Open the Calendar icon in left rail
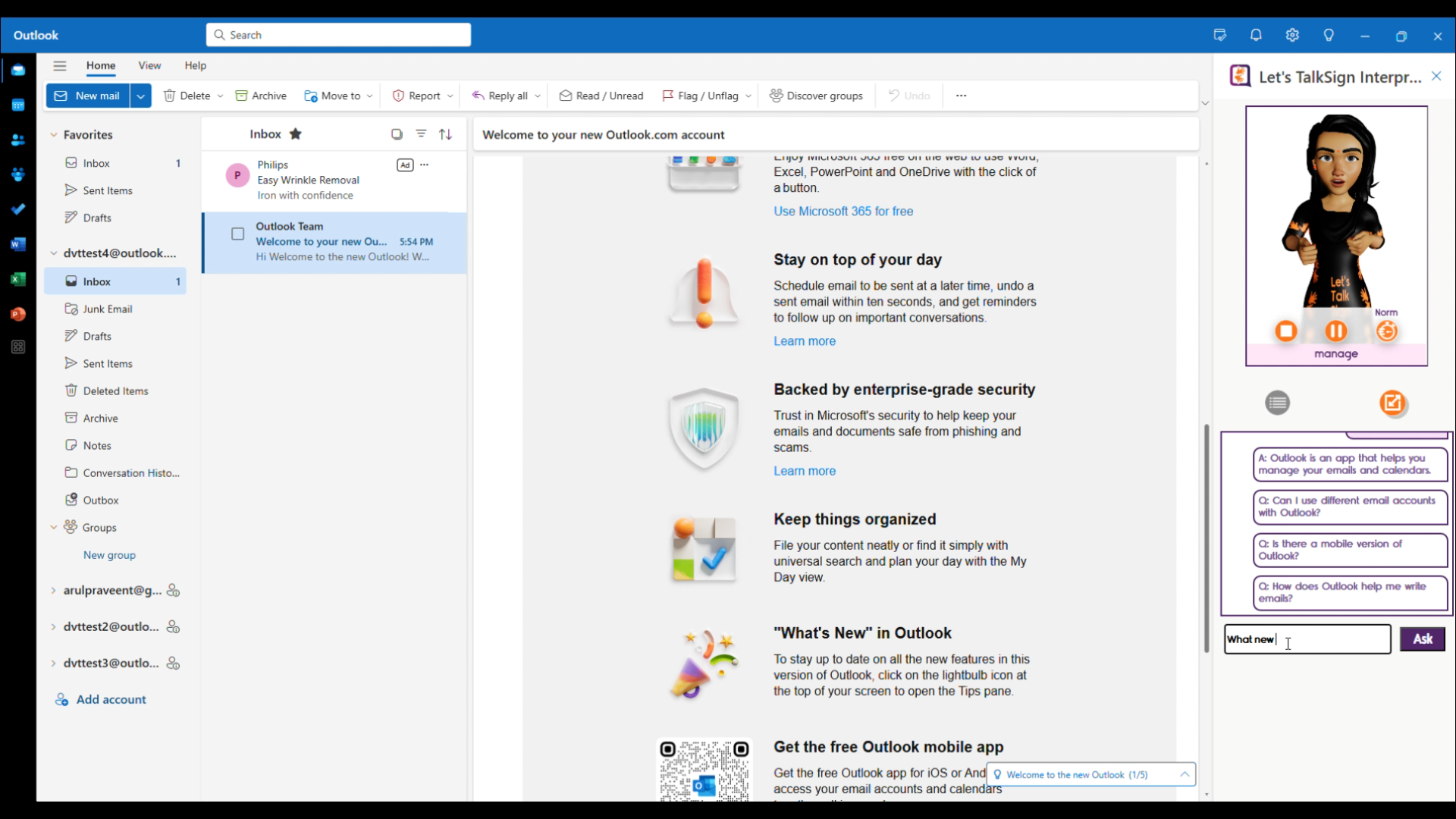The width and height of the screenshot is (1456, 819). click(x=18, y=105)
